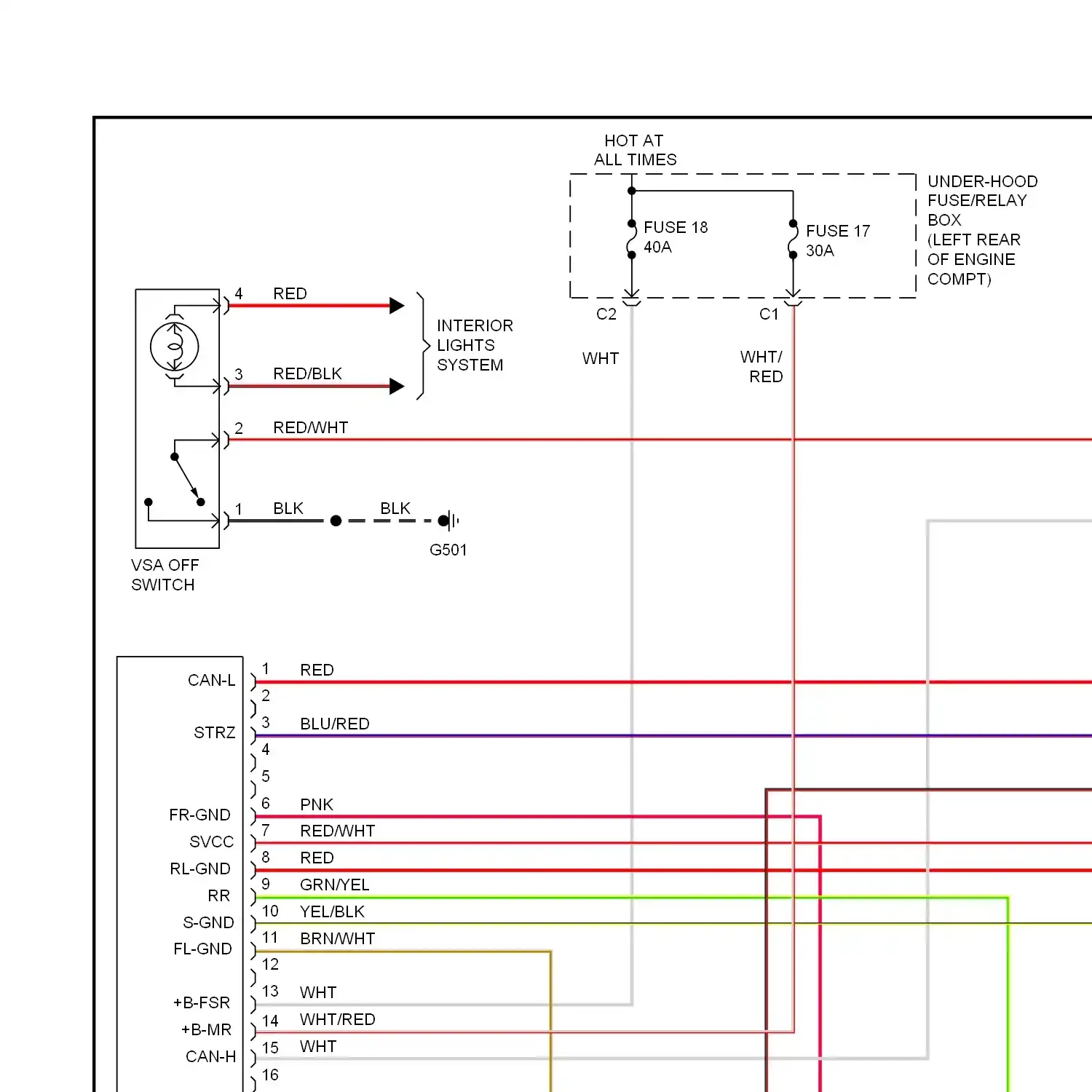Image resolution: width=1092 pixels, height=1092 pixels.
Task: Click the "+B-MR" terminal label
Action: click(x=206, y=1029)
